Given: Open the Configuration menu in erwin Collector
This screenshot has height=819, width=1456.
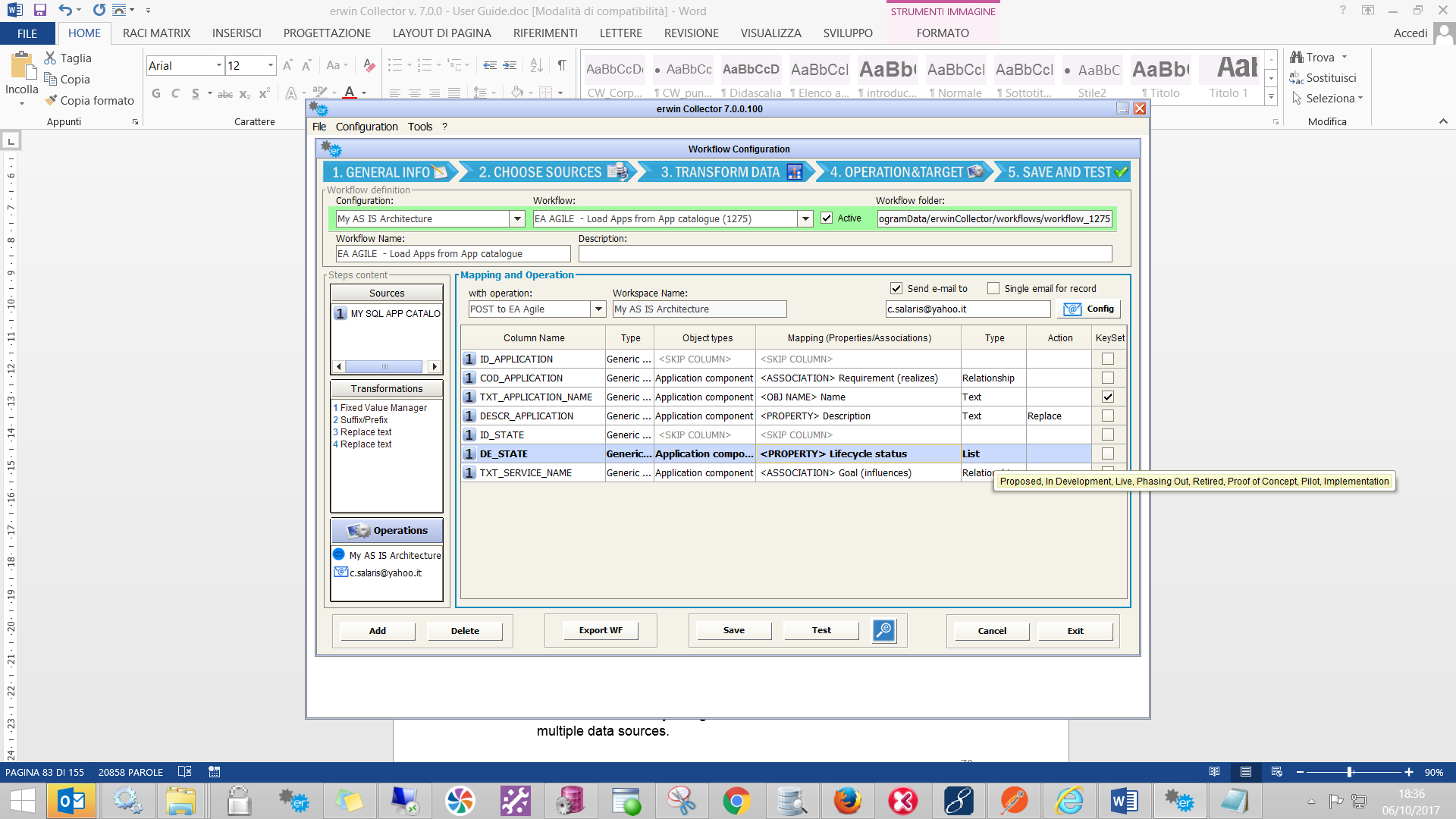Looking at the screenshot, I should click(x=366, y=127).
